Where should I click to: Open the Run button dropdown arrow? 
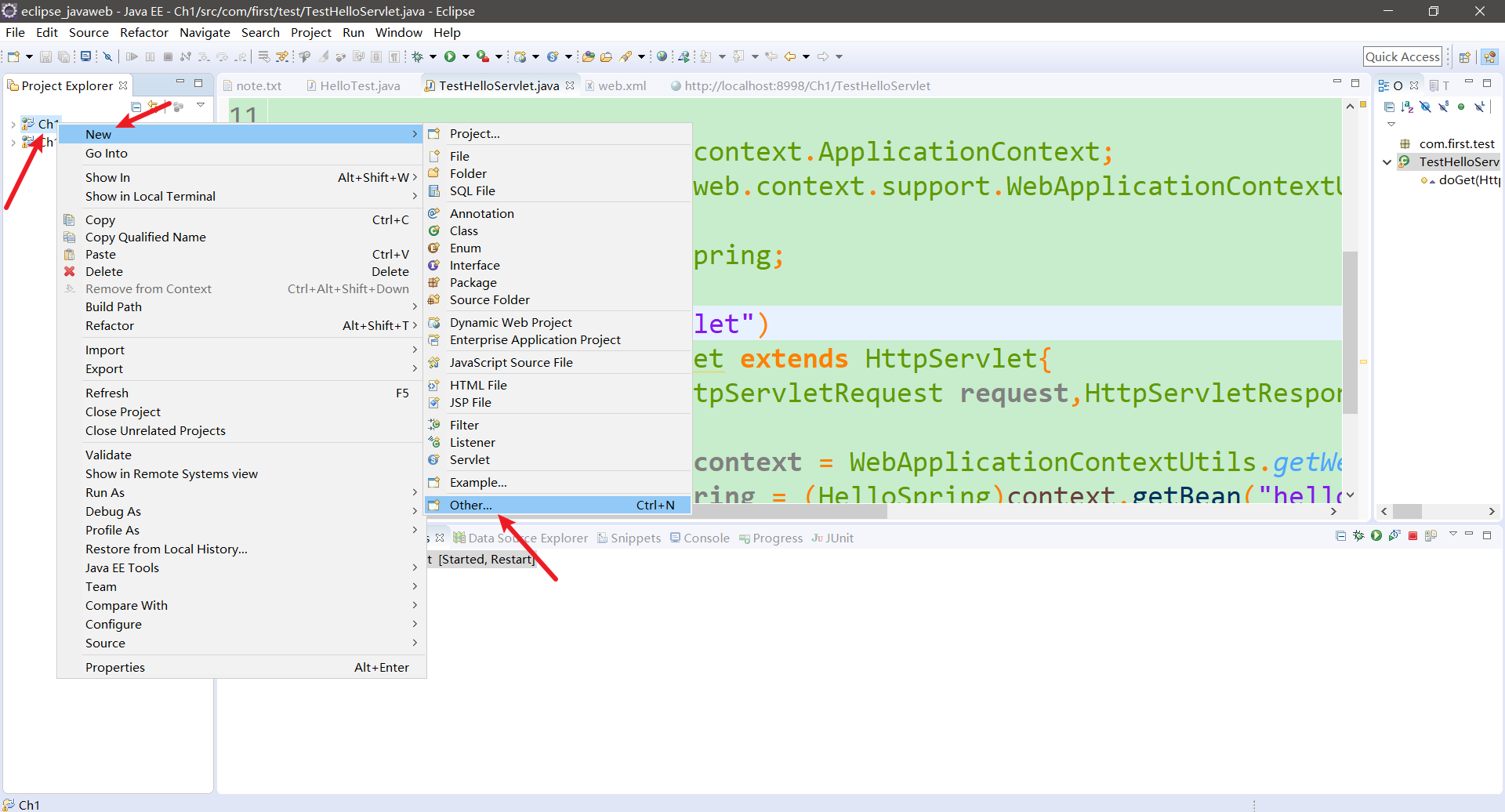[x=466, y=56]
